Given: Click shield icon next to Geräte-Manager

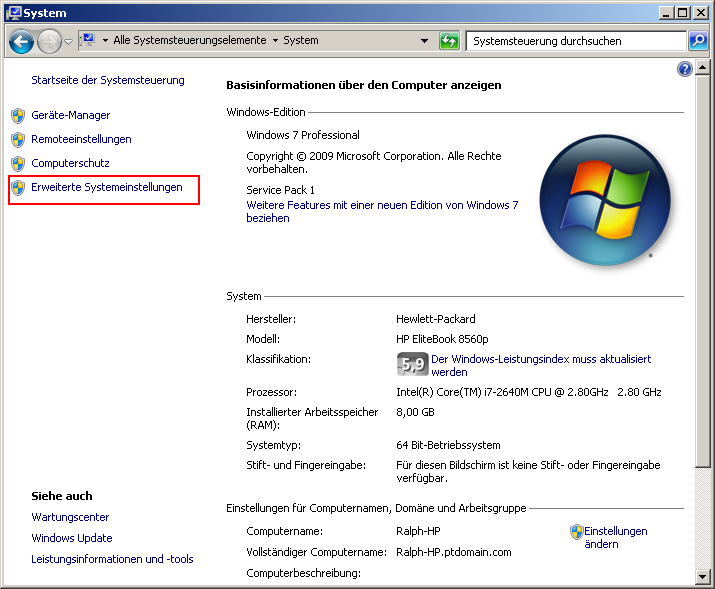Looking at the screenshot, I should (x=18, y=116).
